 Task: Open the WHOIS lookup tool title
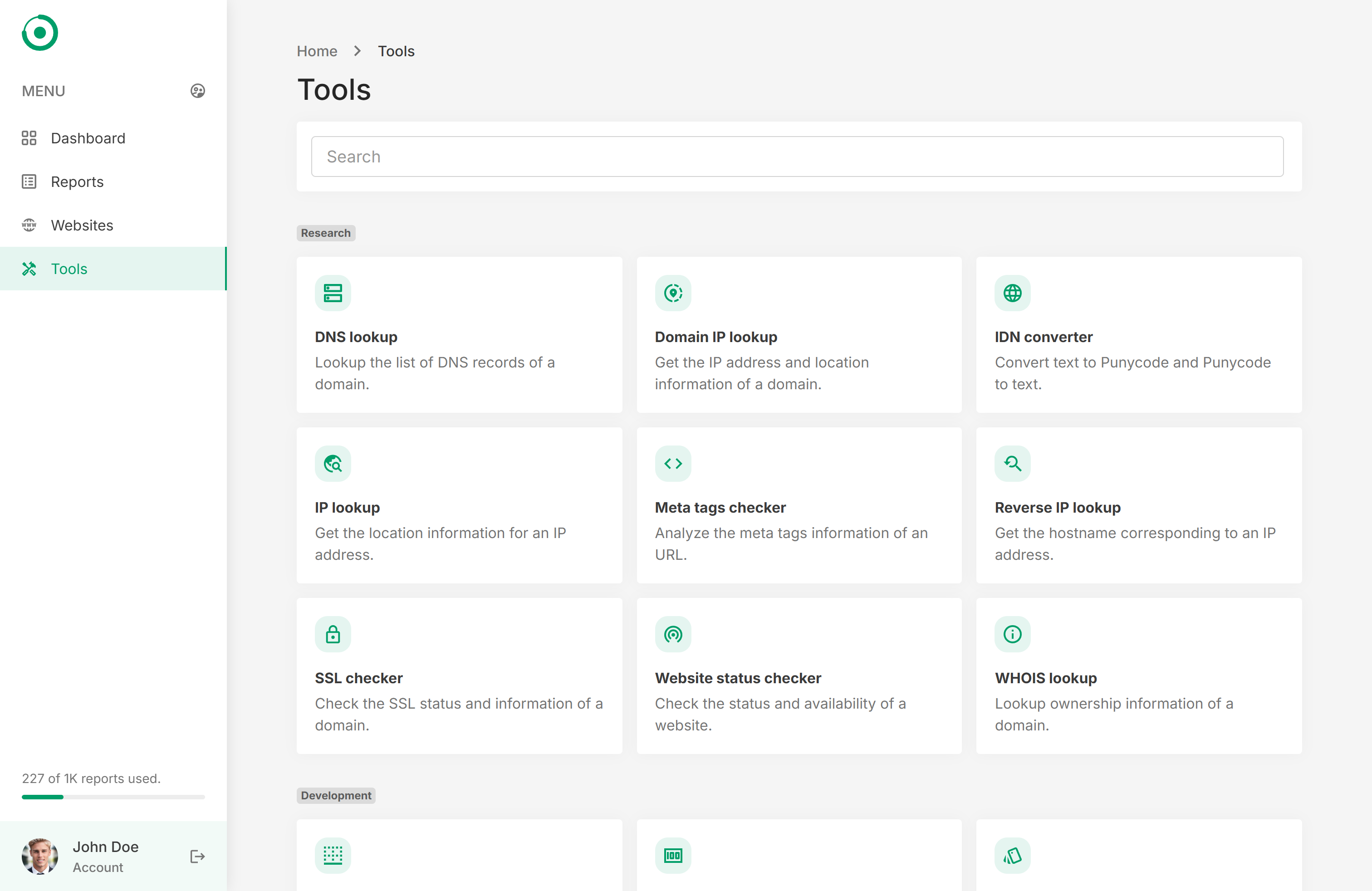click(1045, 678)
